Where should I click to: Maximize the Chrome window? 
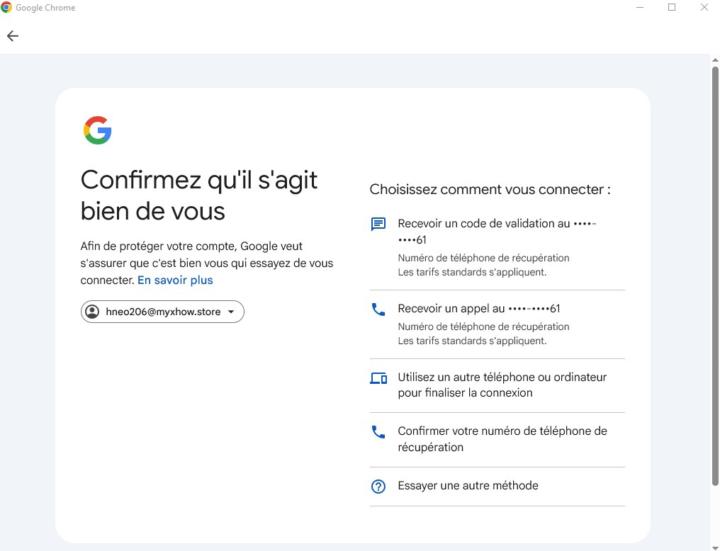(x=672, y=7)
